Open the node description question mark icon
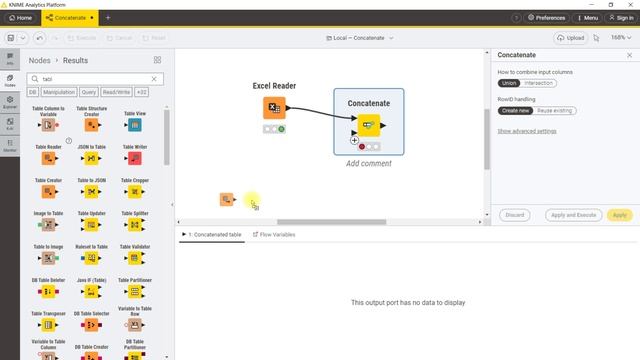Screen dimensions: 640x360 pos(69,141)
